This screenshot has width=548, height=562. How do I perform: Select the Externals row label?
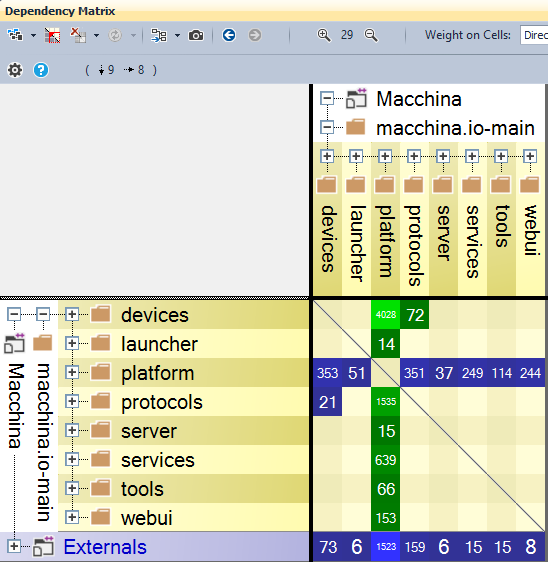(x=105, y=547)
